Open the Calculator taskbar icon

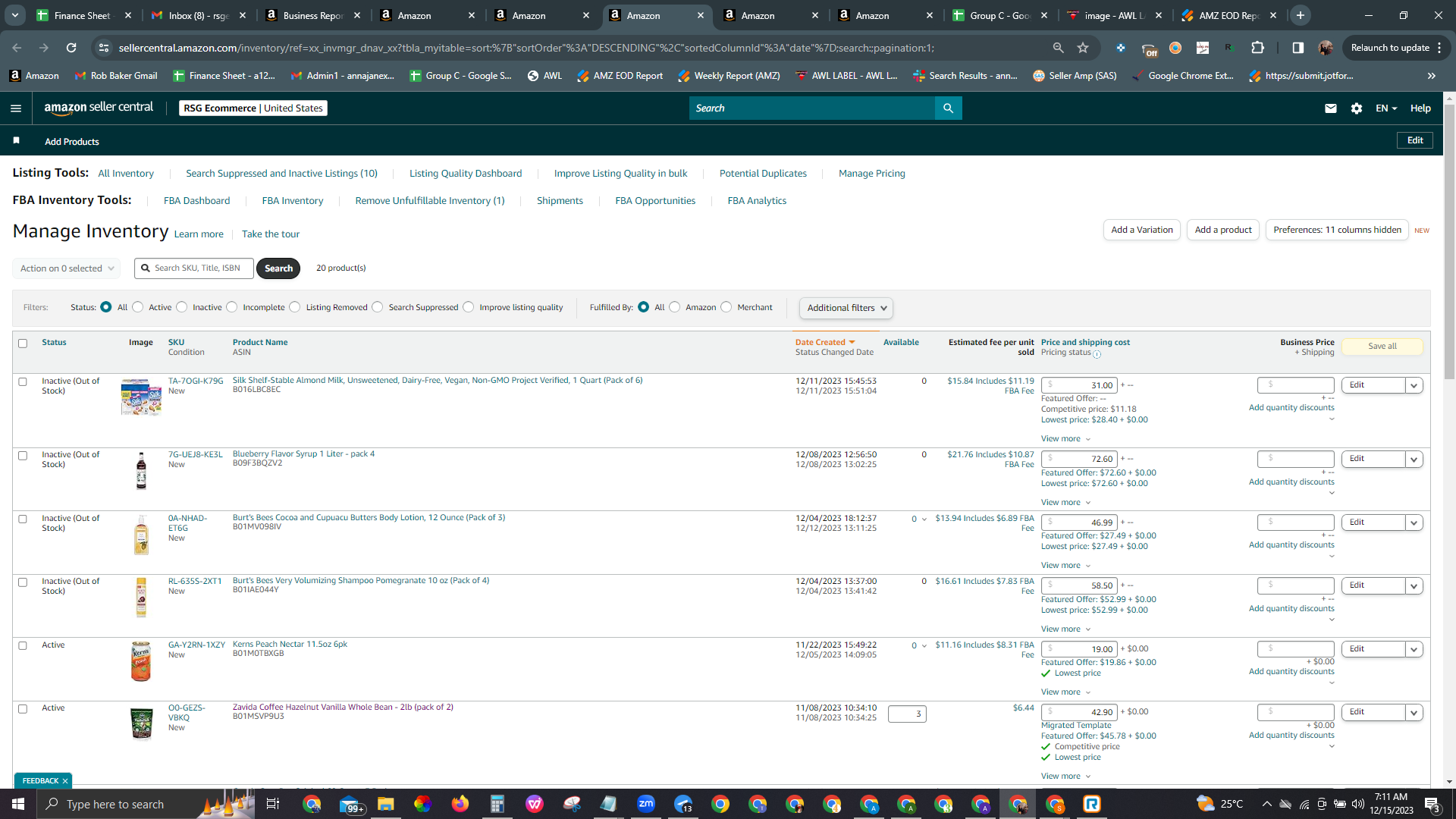pos(497,804)
